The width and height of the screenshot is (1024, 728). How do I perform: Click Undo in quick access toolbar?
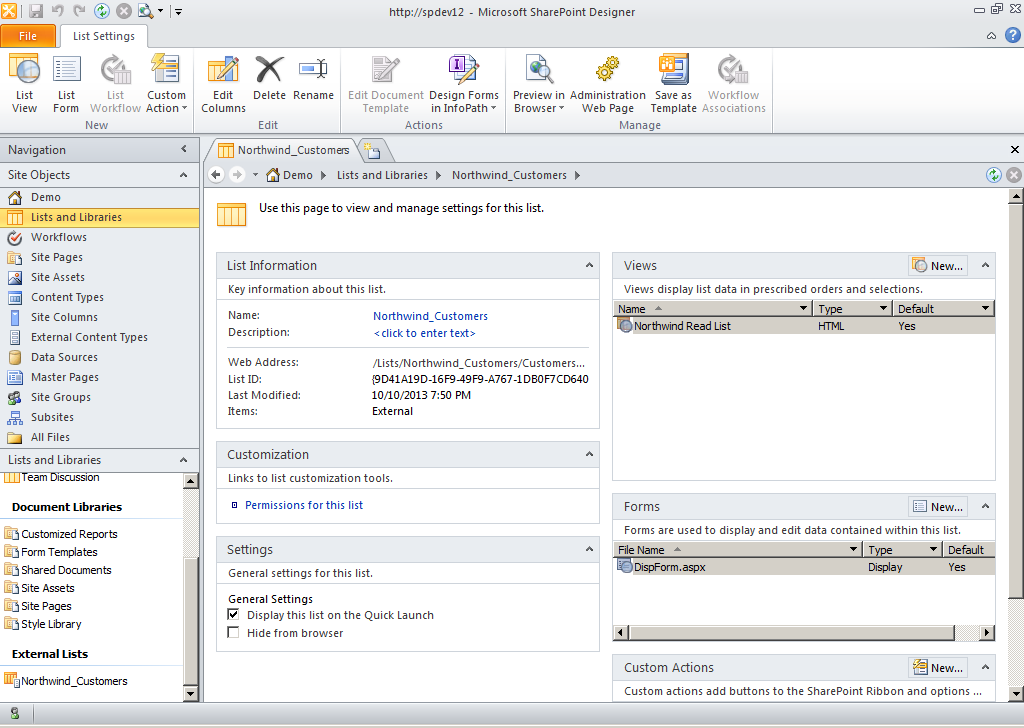point(57,11)
